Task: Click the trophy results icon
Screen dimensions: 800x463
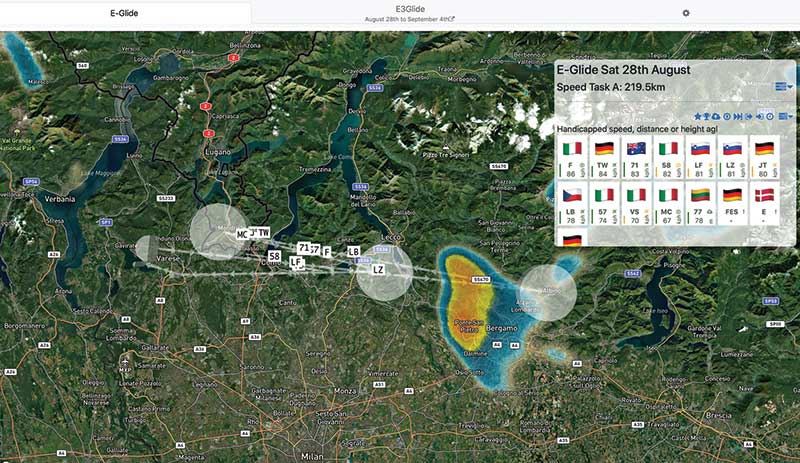Action: click(707, 116)
